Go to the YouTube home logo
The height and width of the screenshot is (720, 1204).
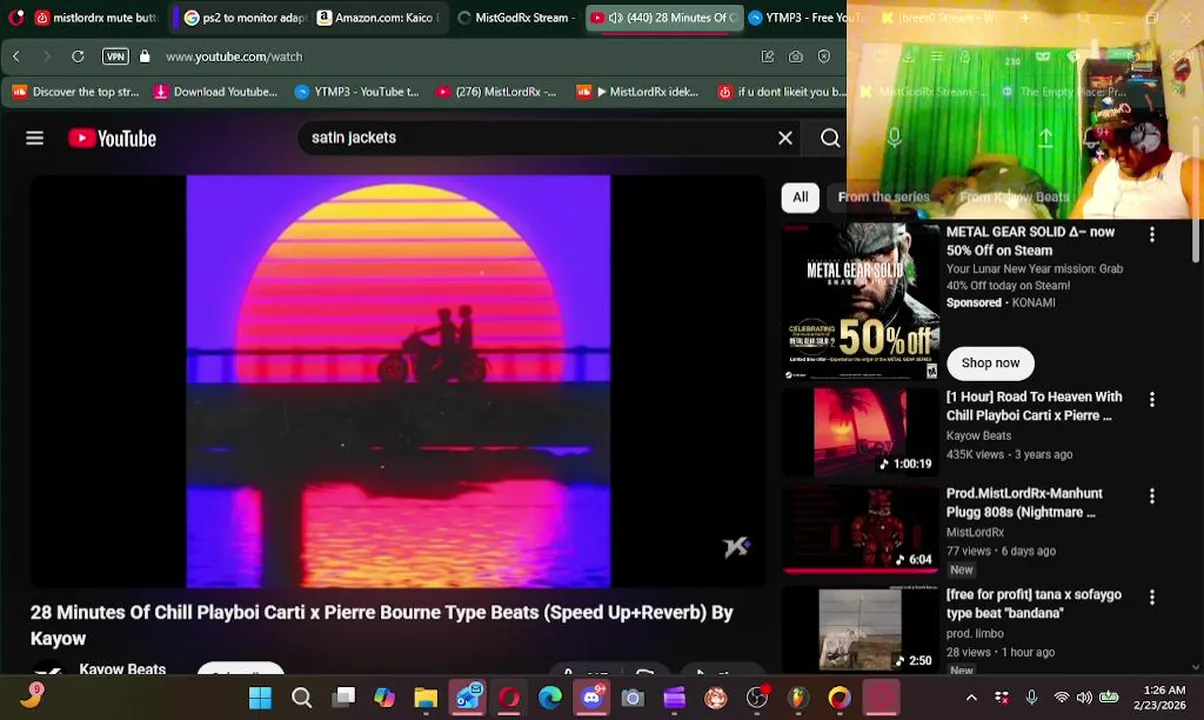pyautogui.click(x=112, y=138)
